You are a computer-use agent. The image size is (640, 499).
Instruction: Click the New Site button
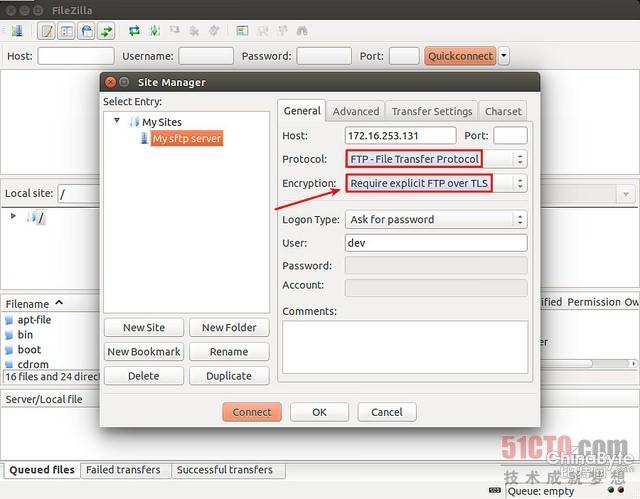(x=144, y=328)
